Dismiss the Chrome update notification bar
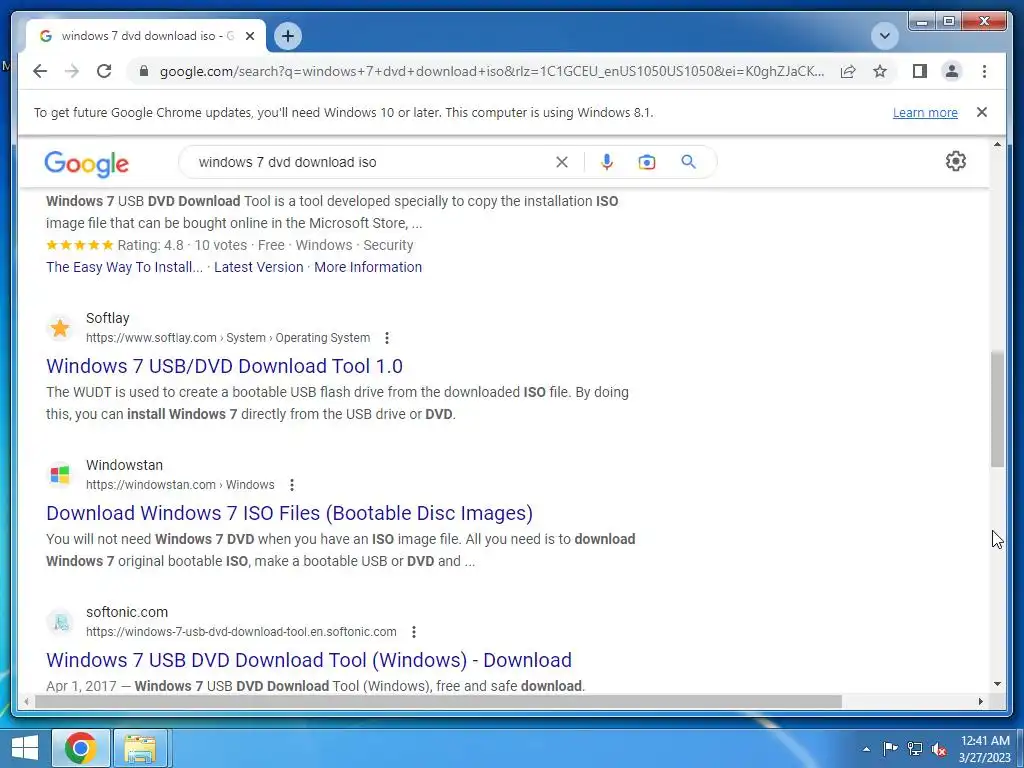Viewport: 1024px width, 768px height. tap(982, 112)
